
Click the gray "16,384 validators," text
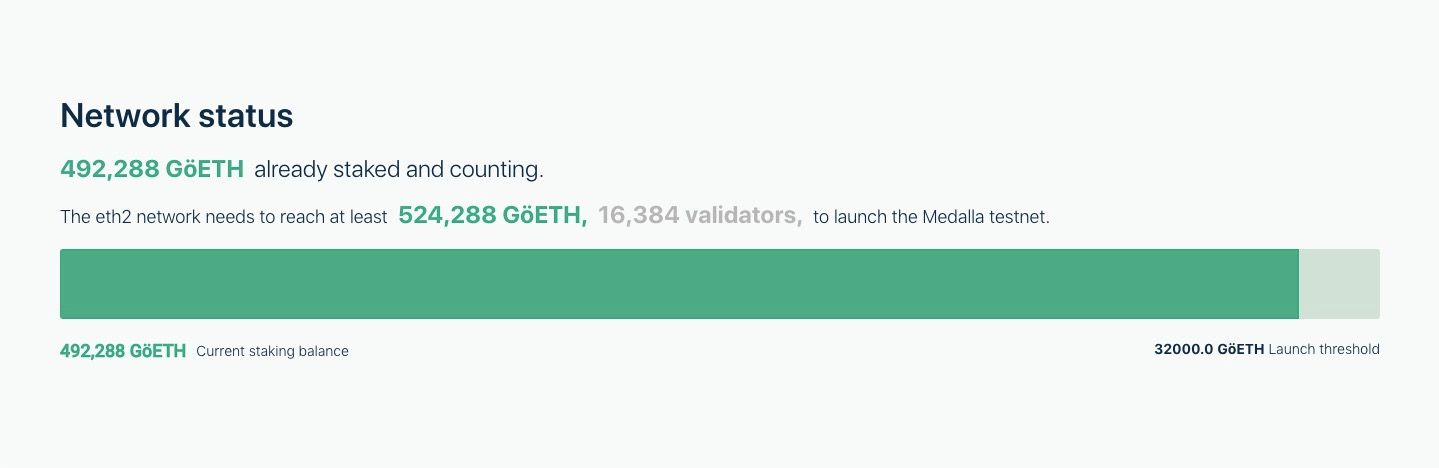(x=700, y=215)
